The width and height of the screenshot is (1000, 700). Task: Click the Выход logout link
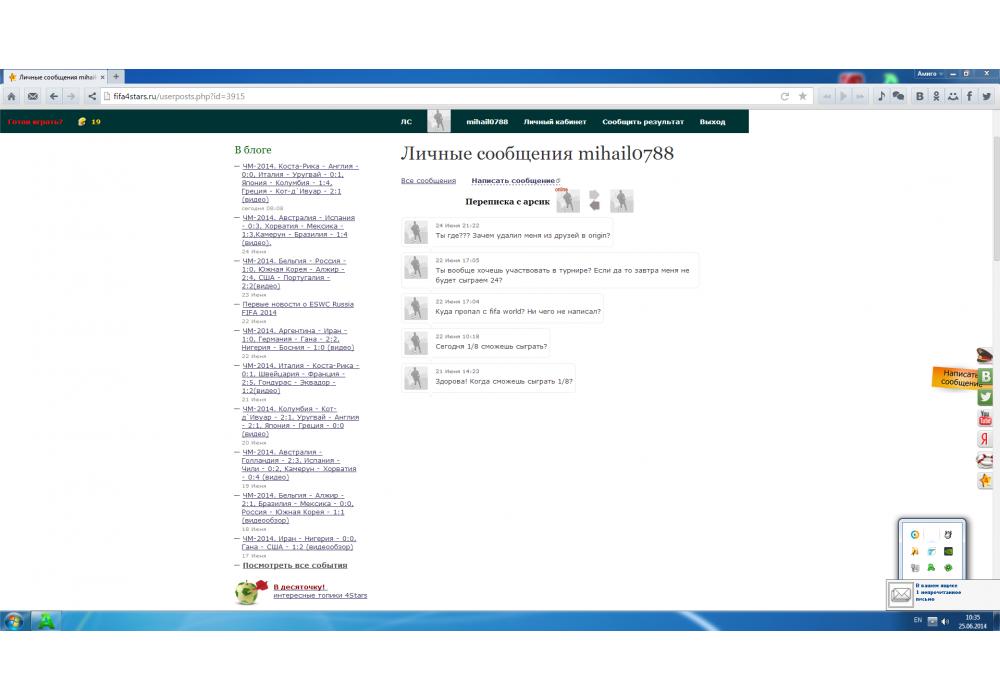point(712,122)
